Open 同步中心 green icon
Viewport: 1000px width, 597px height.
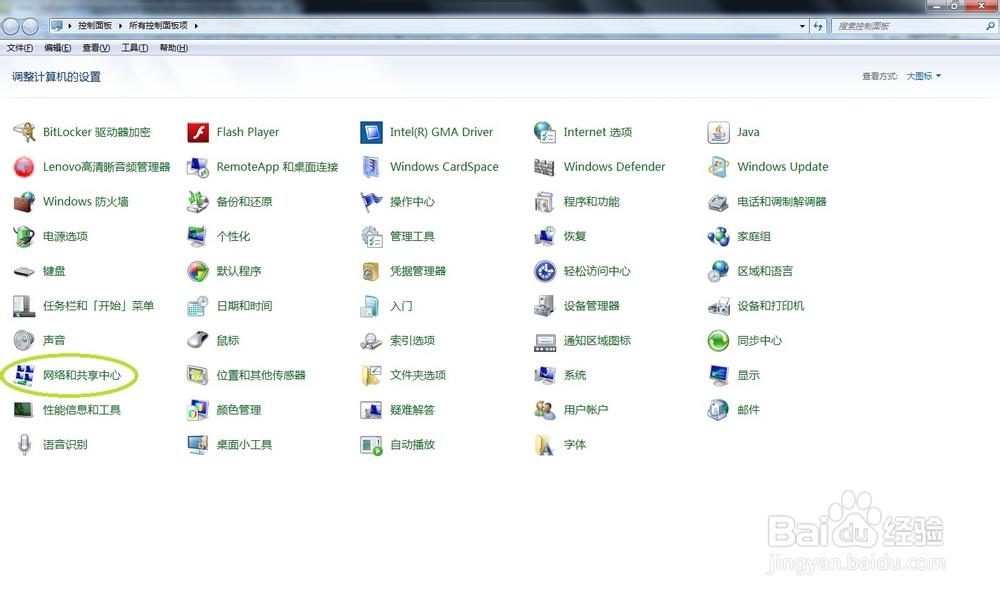[x=718, y=341]
